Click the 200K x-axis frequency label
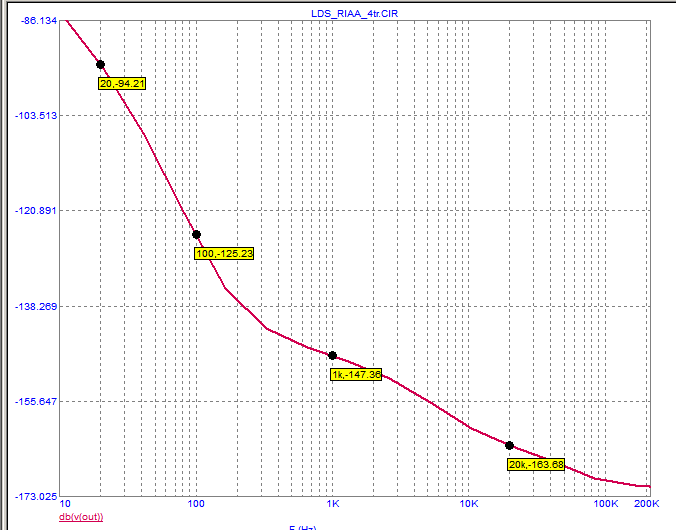676x530 pixels. (x=646, y=504)
